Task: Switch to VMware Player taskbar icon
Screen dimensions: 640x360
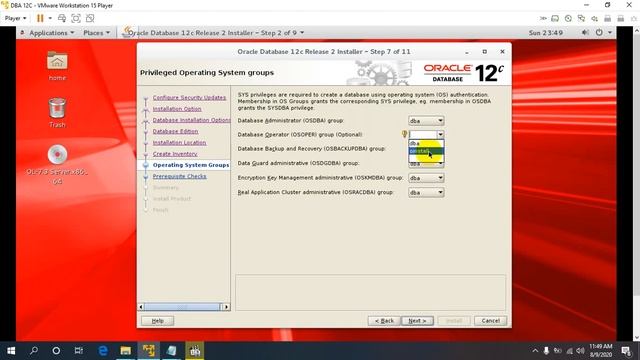Action: point(149,351)
